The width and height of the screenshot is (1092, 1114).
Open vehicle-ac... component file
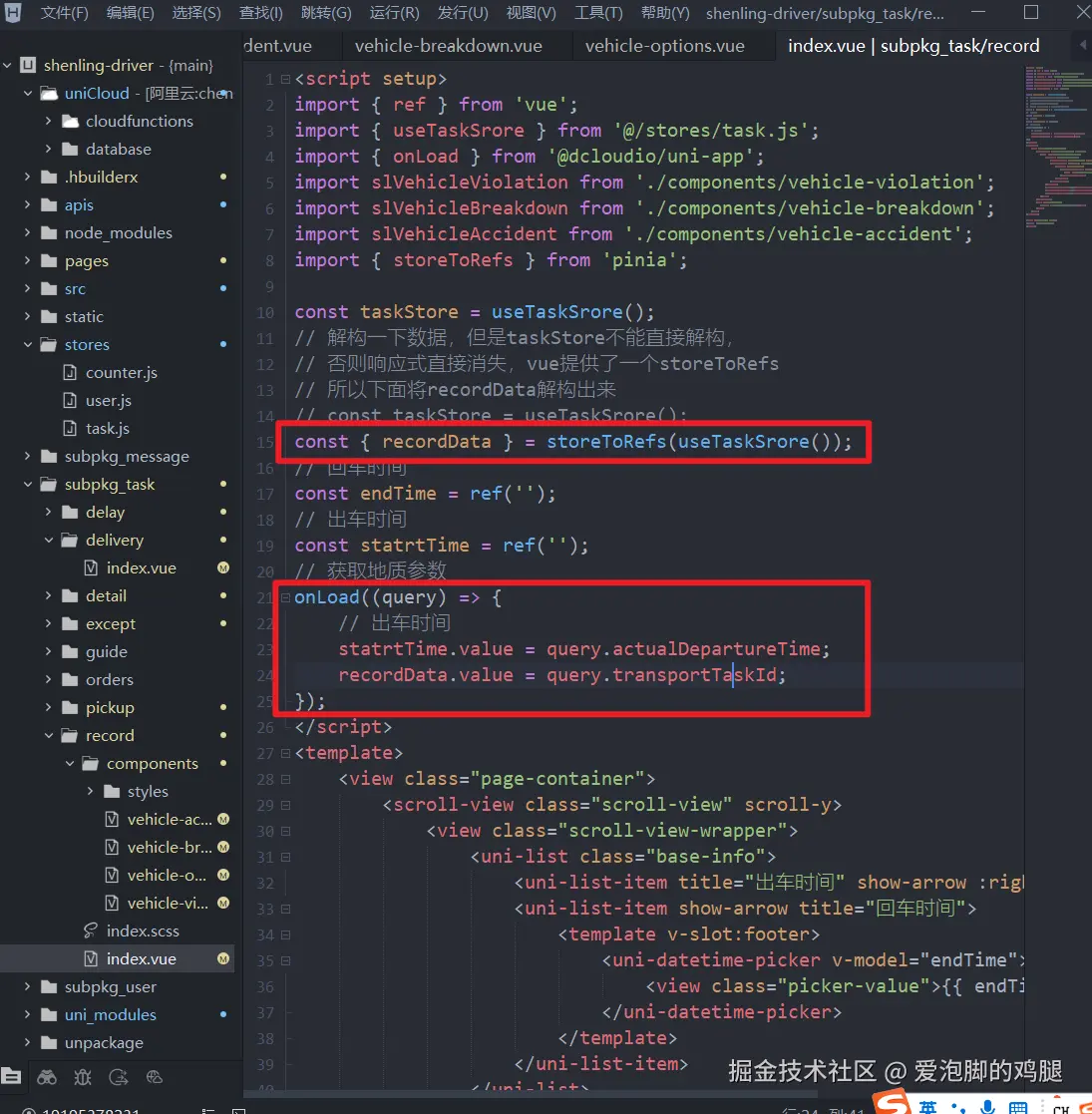(170, 819)
